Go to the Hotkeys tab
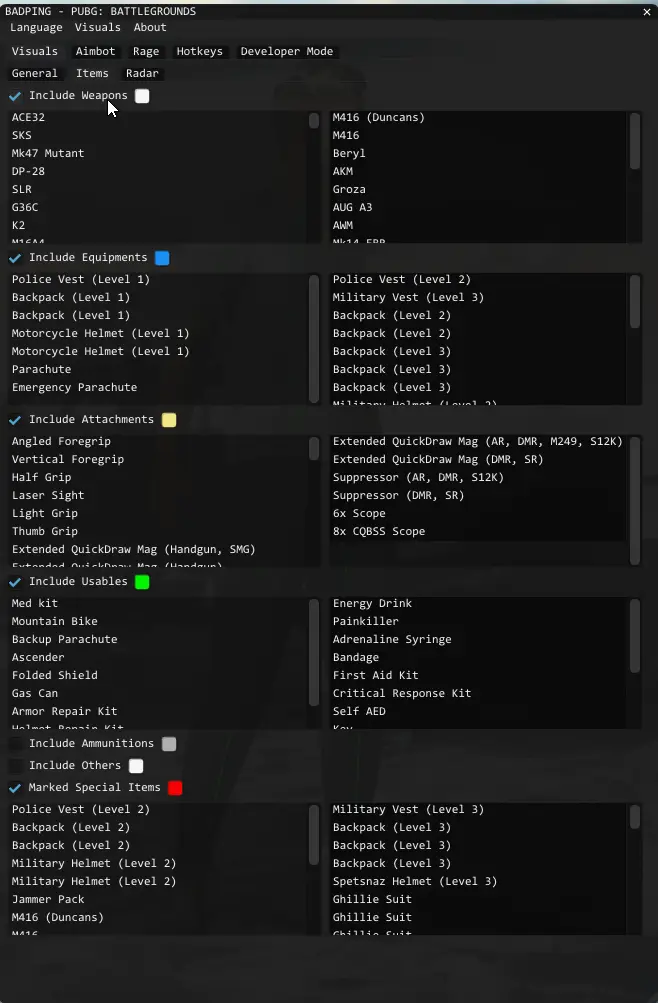 pos(200,51)
